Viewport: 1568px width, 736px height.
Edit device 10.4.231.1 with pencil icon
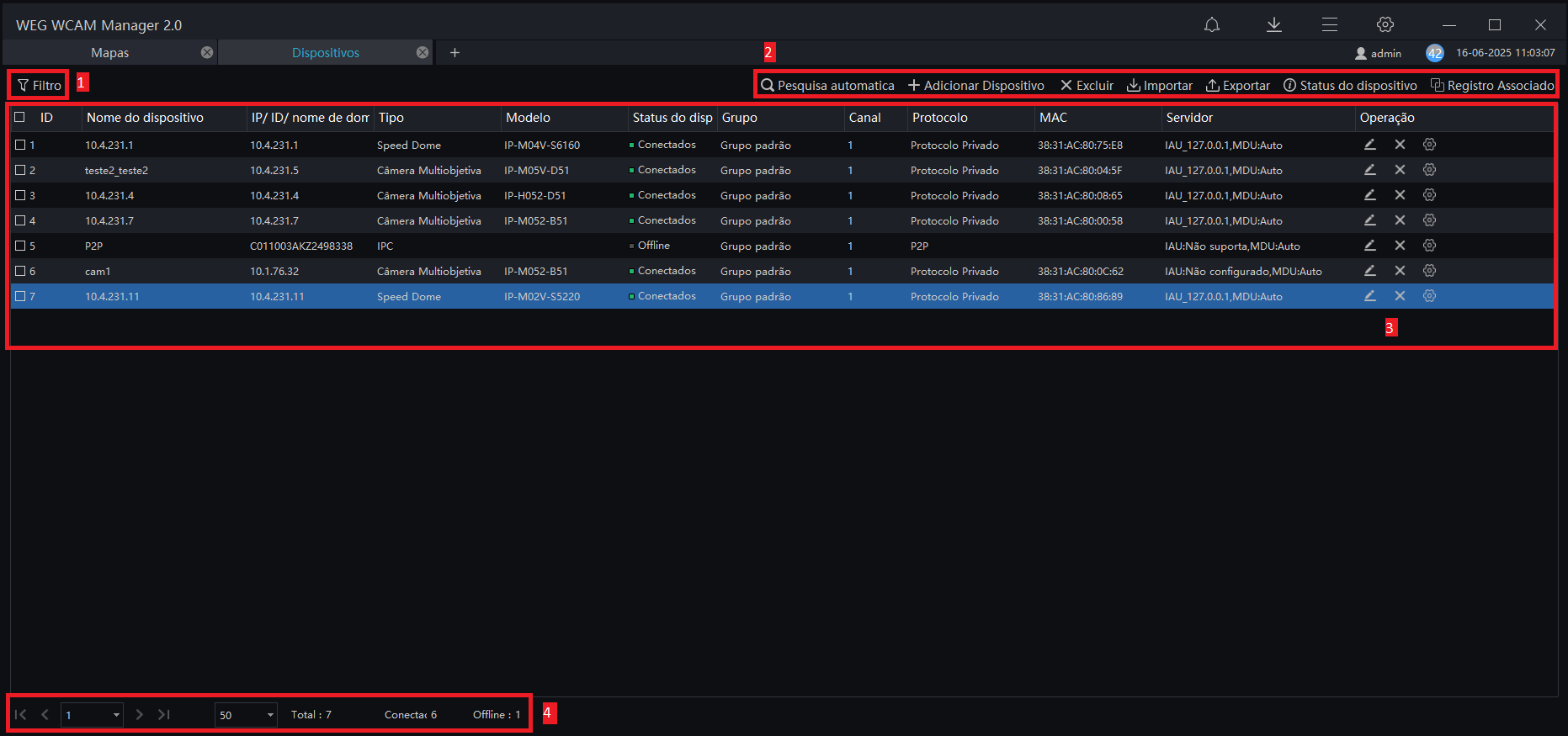(1370, 145)
